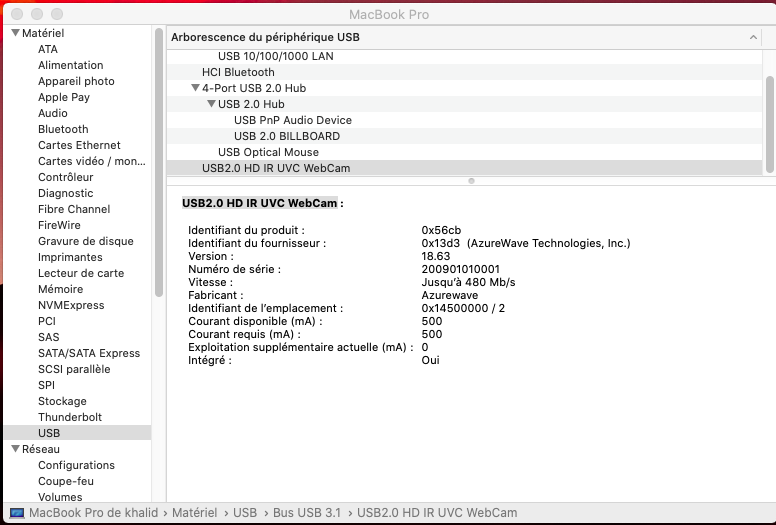This screenshot has height=525, width=776.
Task: Click Matériel in the bottom path bar
Action: coord(194,513)
